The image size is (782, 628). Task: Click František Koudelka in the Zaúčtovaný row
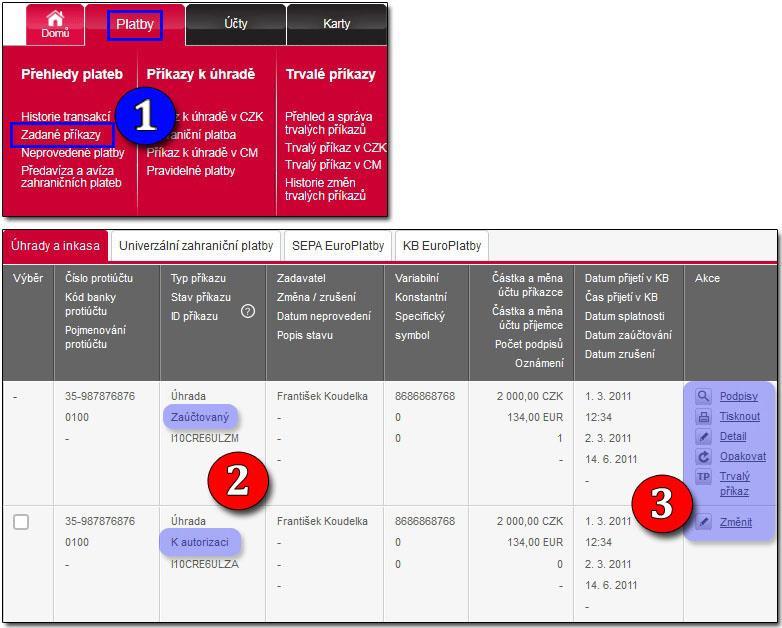point(322,396)
